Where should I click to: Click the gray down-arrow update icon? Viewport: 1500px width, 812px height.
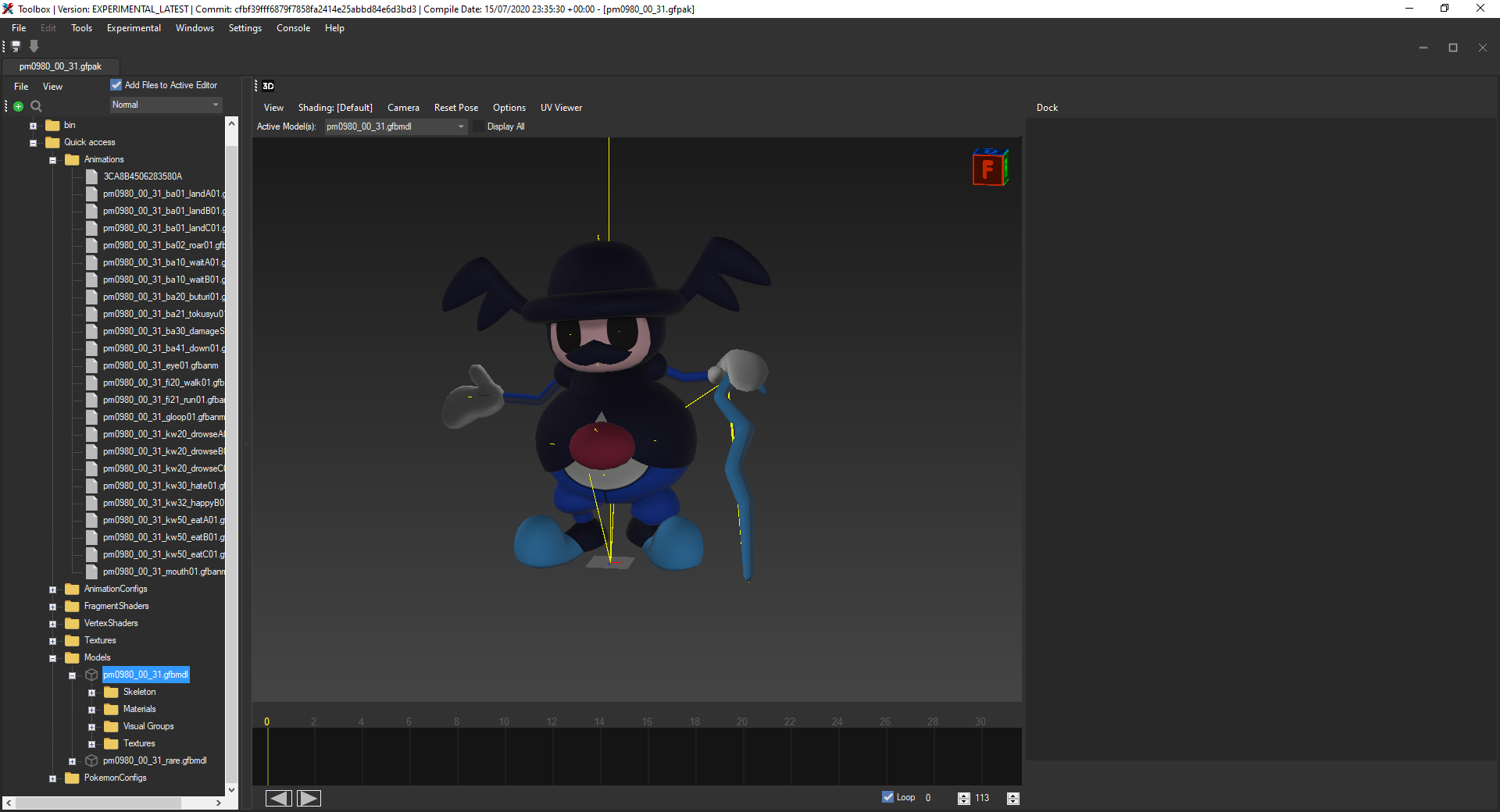coord(34,47)
